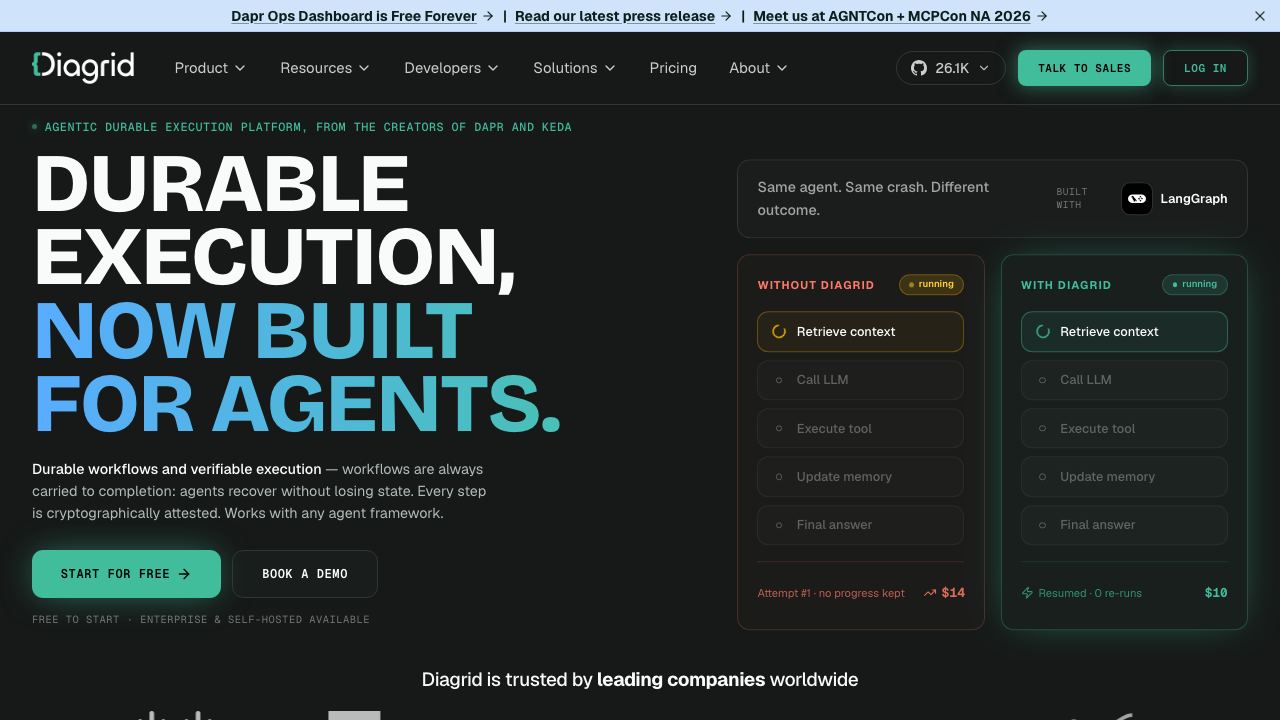The width and height of the screenshot is (1280, 720).
Task: Click the spinner icon in With Diagrid's Retrieve context
Action: [1043, 332]
